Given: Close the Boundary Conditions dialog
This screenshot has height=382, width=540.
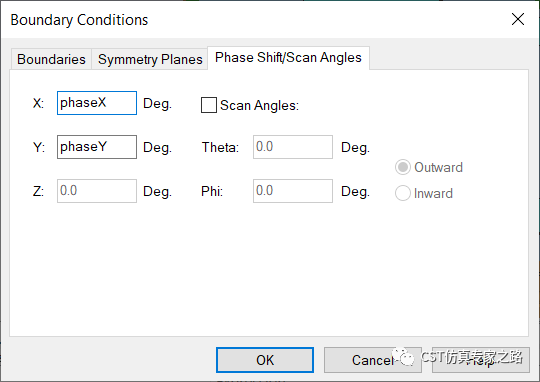Looking at the screenshot, I should [x=518, y=19].
